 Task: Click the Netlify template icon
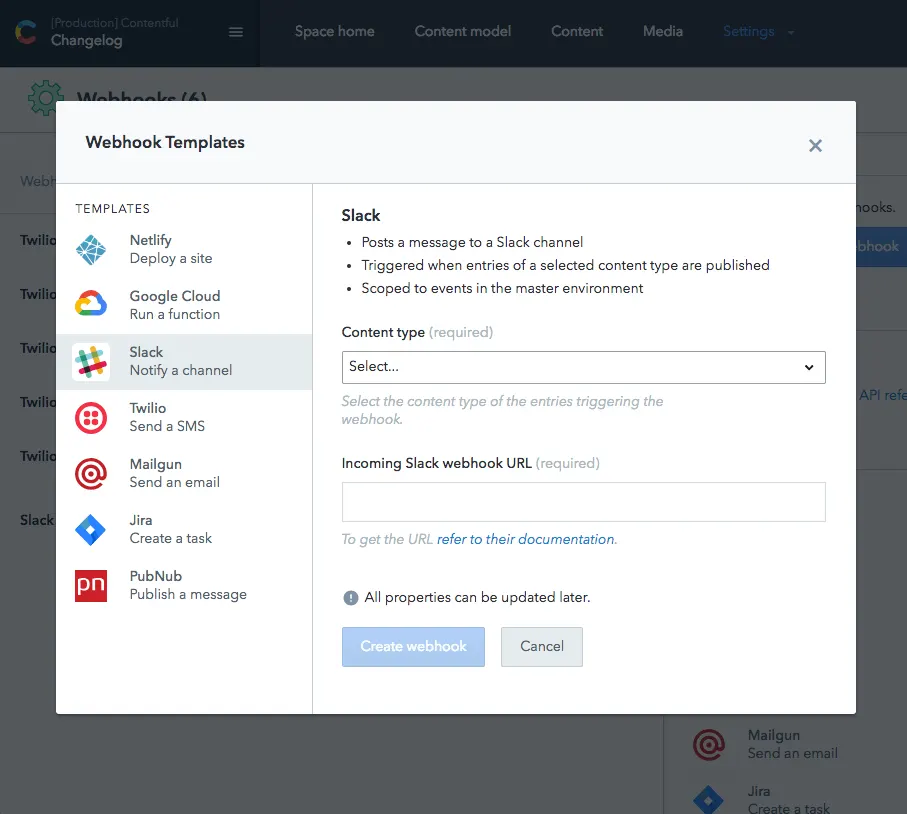coord(91,249)
